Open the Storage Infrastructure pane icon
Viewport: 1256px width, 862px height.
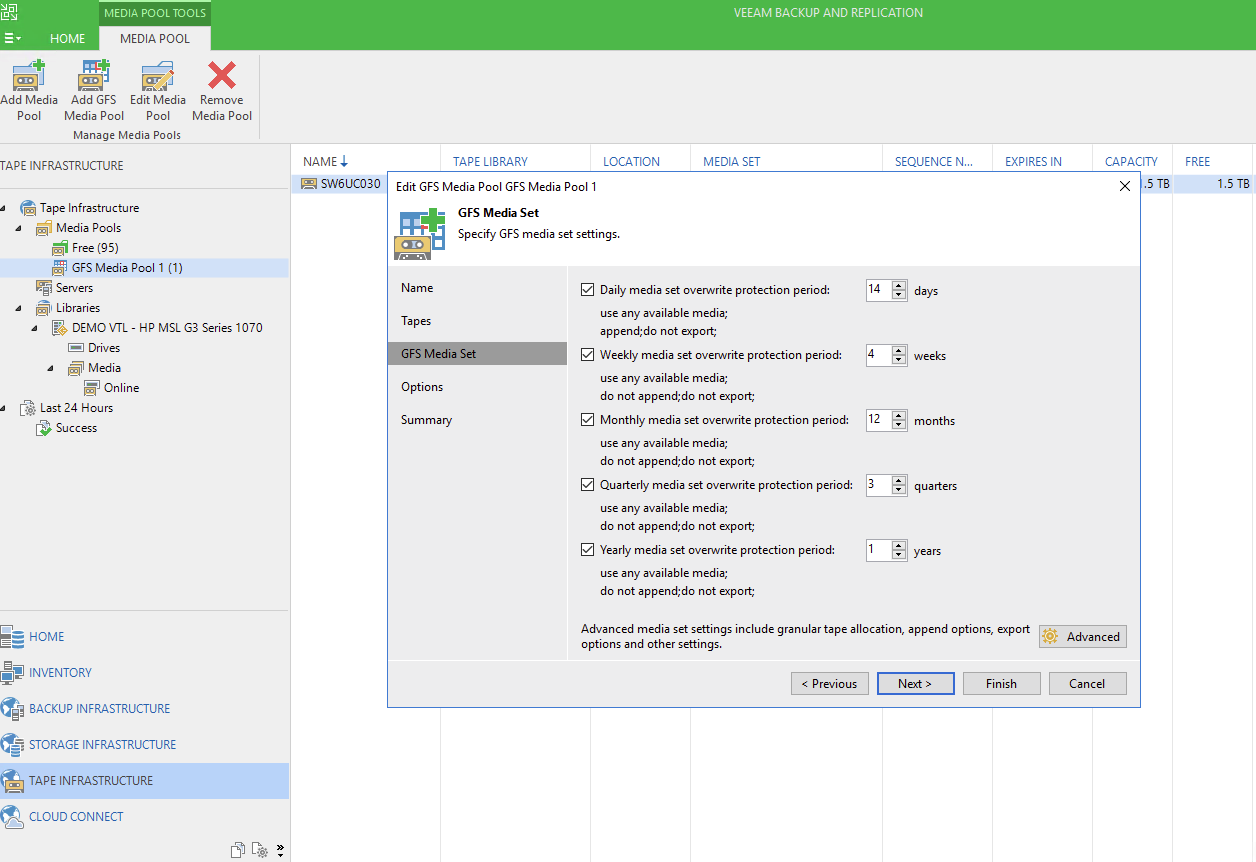click(12, 744)
